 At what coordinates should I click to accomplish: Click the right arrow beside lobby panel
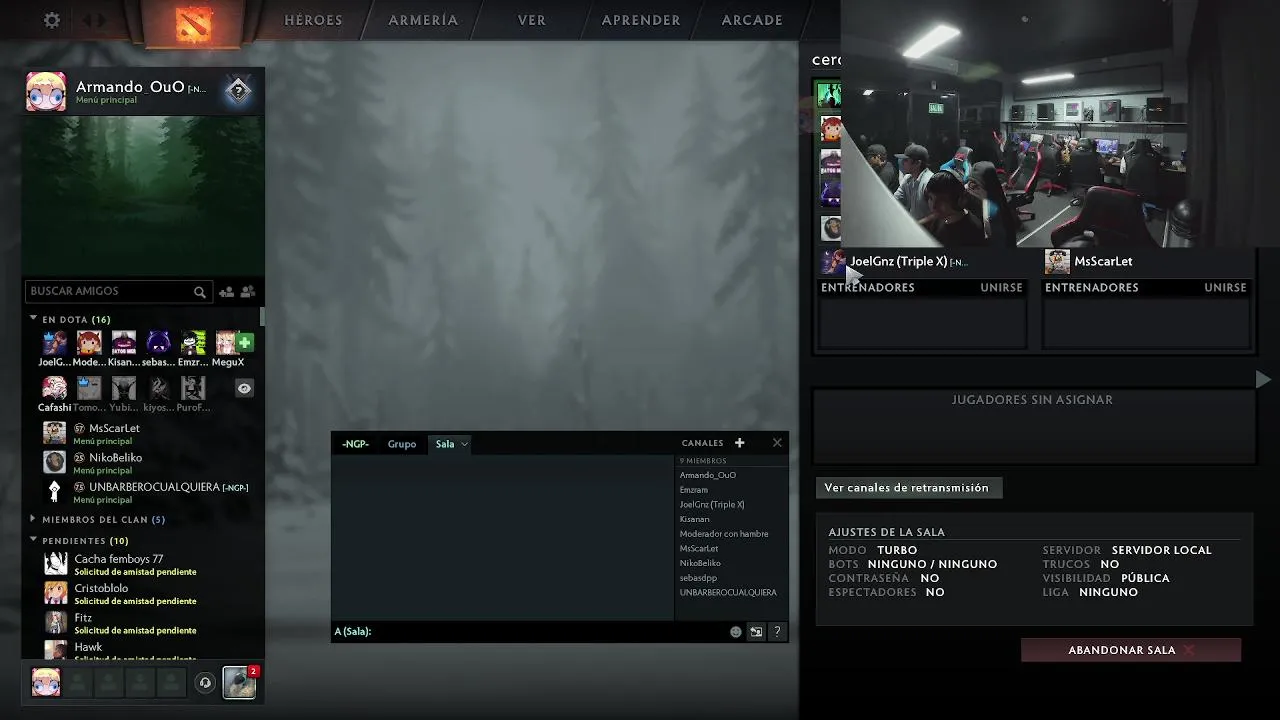coord(1263,380)
